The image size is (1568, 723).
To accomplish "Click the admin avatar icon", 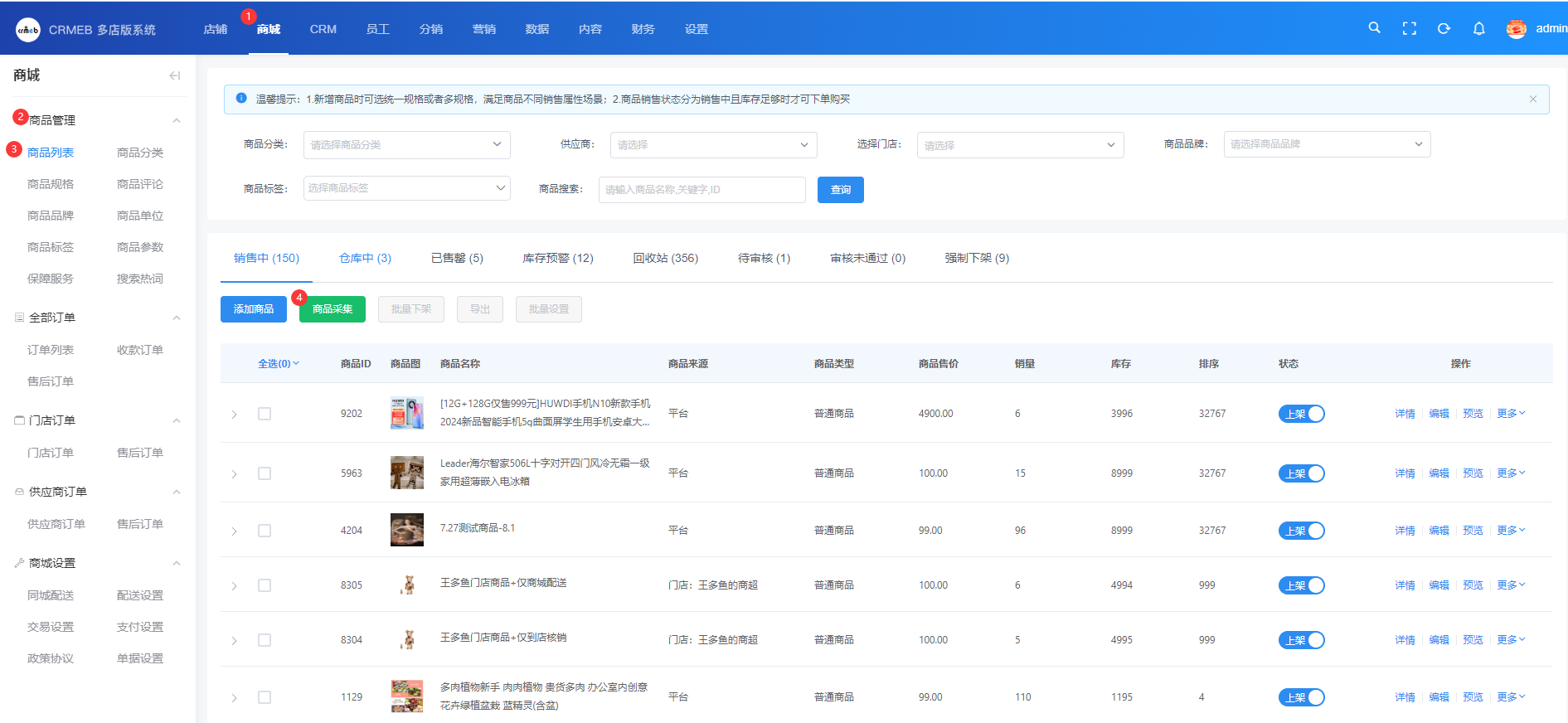I will (1516, 29).
